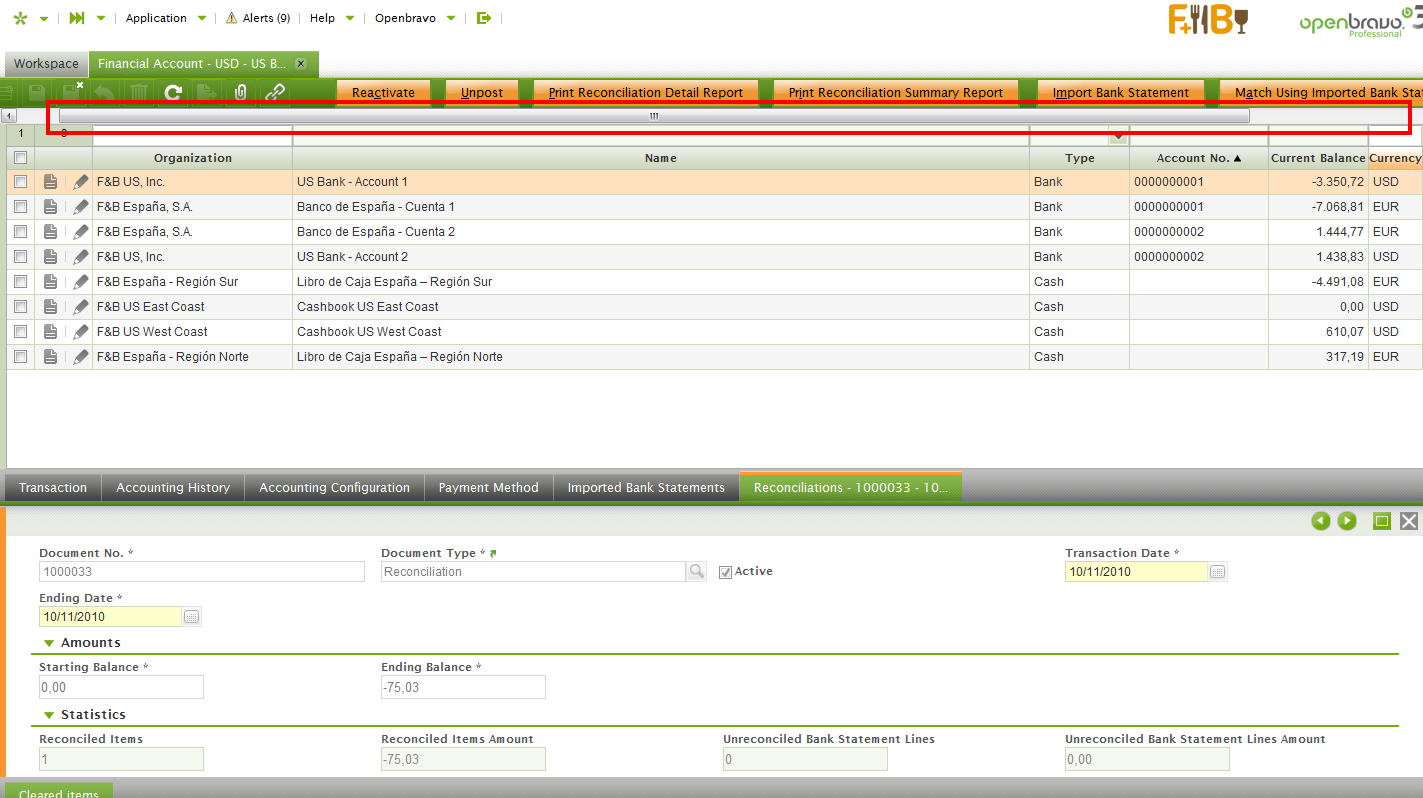Open the Payment Method tab
1423x798 pixels.
pyautogui.click(x=489, y=488)
